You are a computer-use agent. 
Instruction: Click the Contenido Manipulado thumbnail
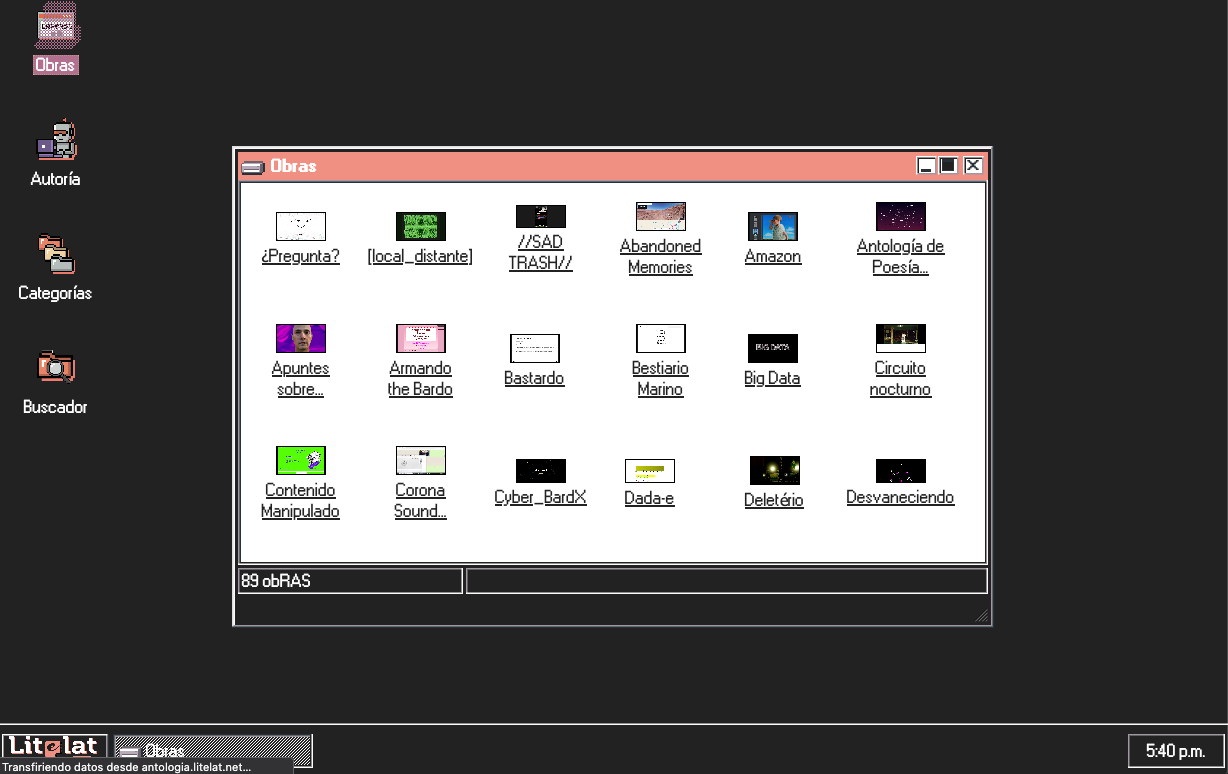pos(300,460)
